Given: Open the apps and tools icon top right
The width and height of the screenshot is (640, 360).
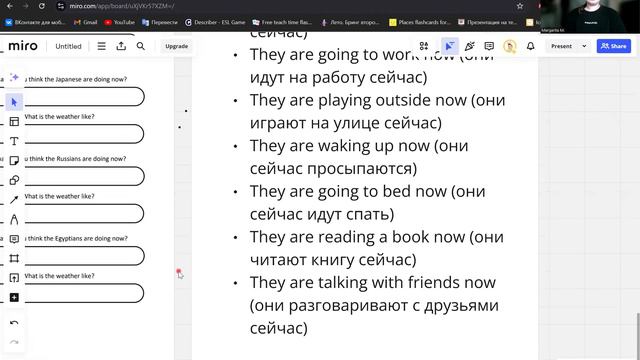Looking at the screenshot, I should (424, 46).
